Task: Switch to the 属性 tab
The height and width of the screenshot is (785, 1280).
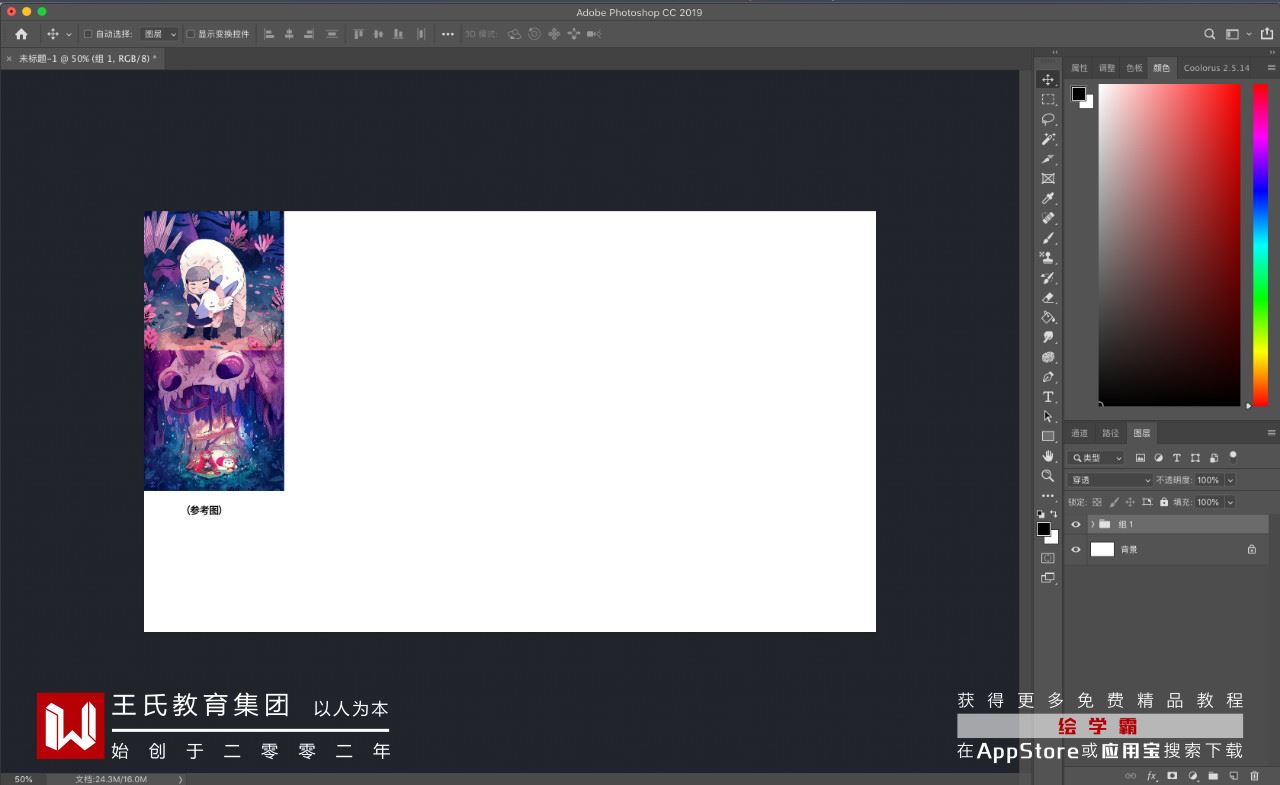Action: [1079, 68]
